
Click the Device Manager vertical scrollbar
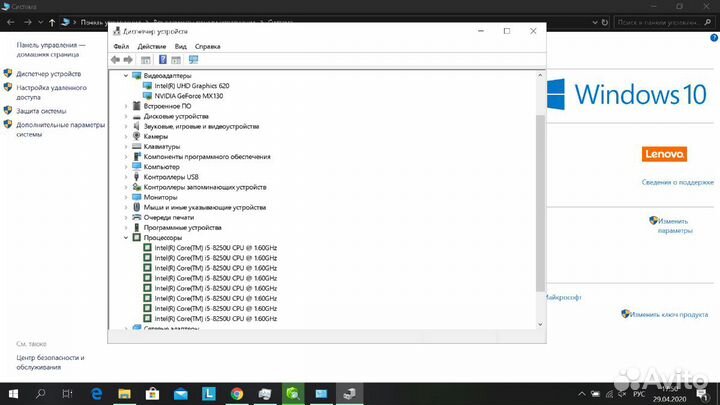click(x=542, y=200)
